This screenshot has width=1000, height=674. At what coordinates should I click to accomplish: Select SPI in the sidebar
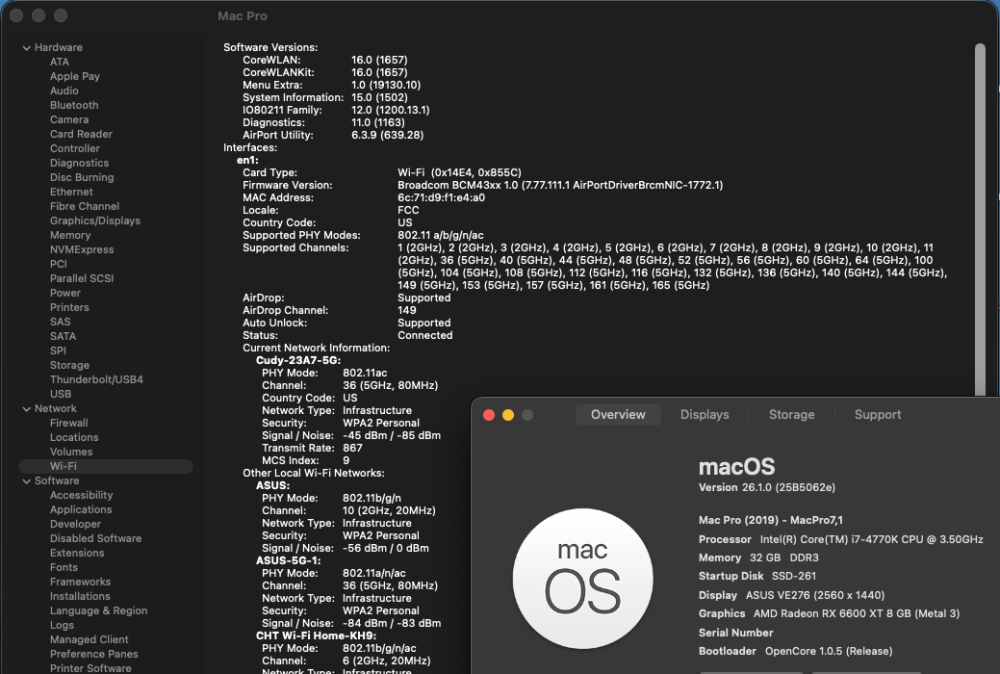point(58,351)
